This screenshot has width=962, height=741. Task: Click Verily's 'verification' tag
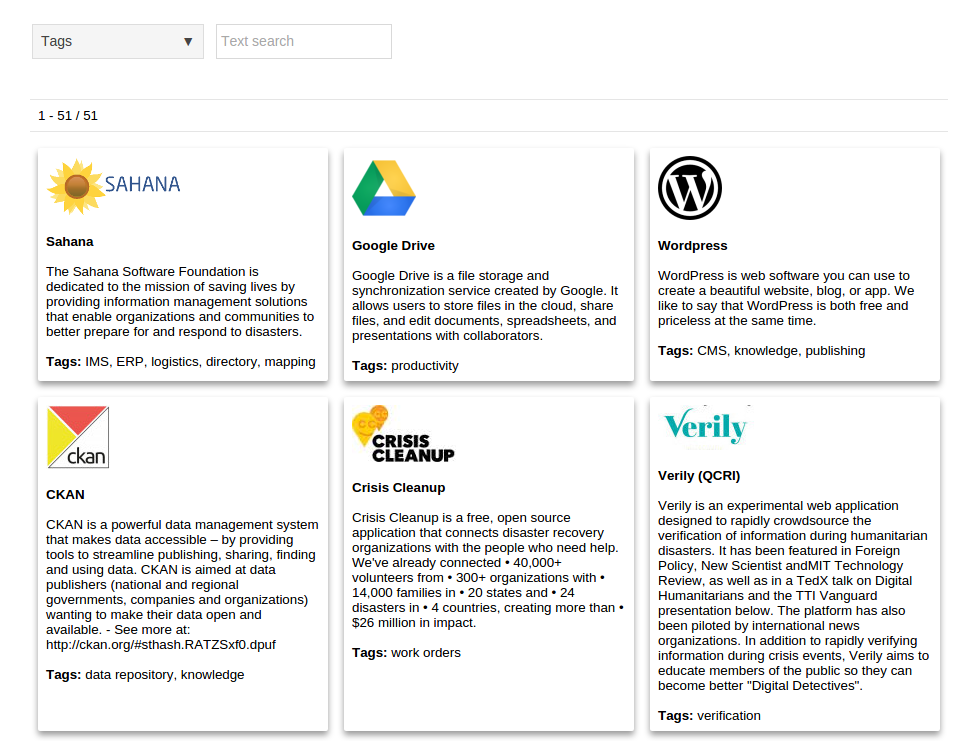pyautogui.click(x=729, y=716)
